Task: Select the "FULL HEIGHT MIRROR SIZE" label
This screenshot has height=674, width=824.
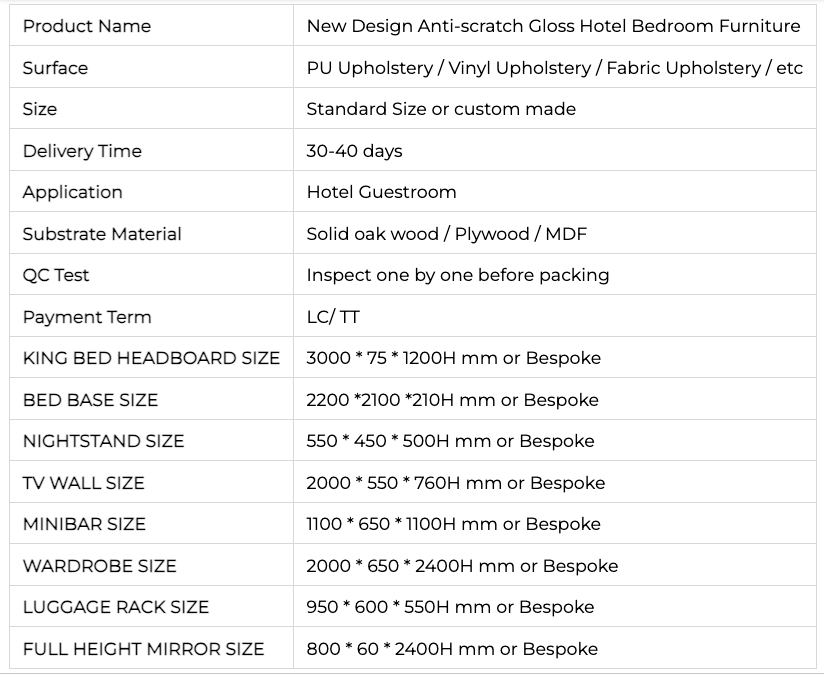Action: [143, 649]
